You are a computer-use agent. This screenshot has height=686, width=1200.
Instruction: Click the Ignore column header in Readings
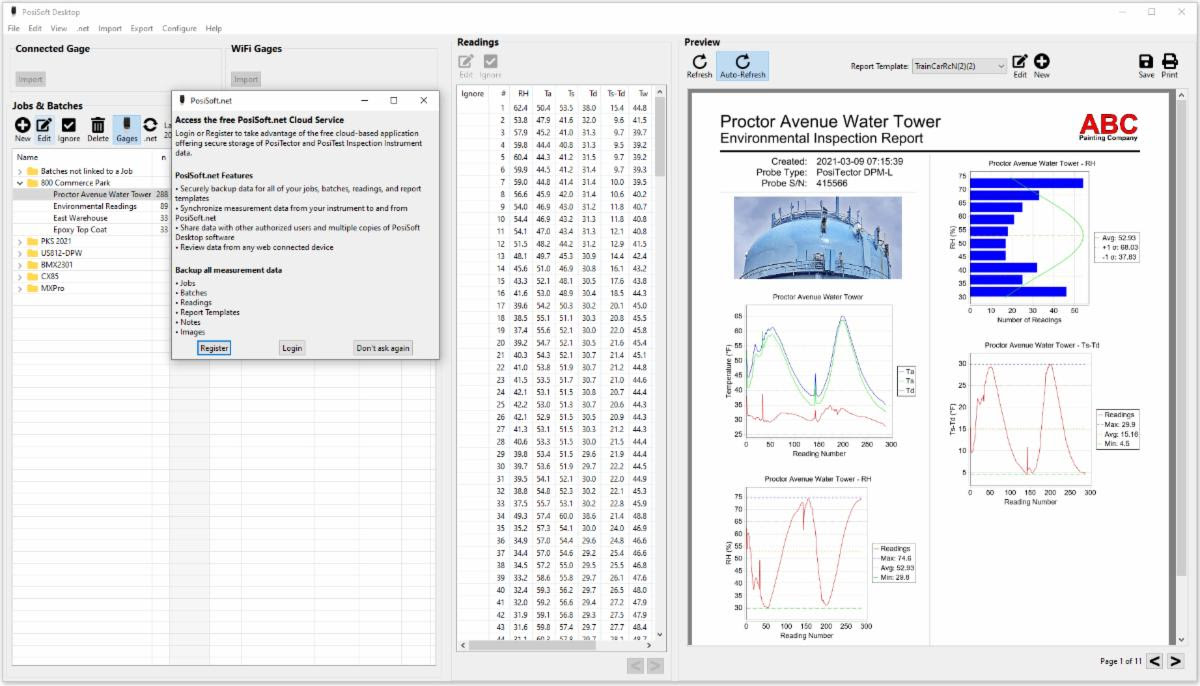472,93
